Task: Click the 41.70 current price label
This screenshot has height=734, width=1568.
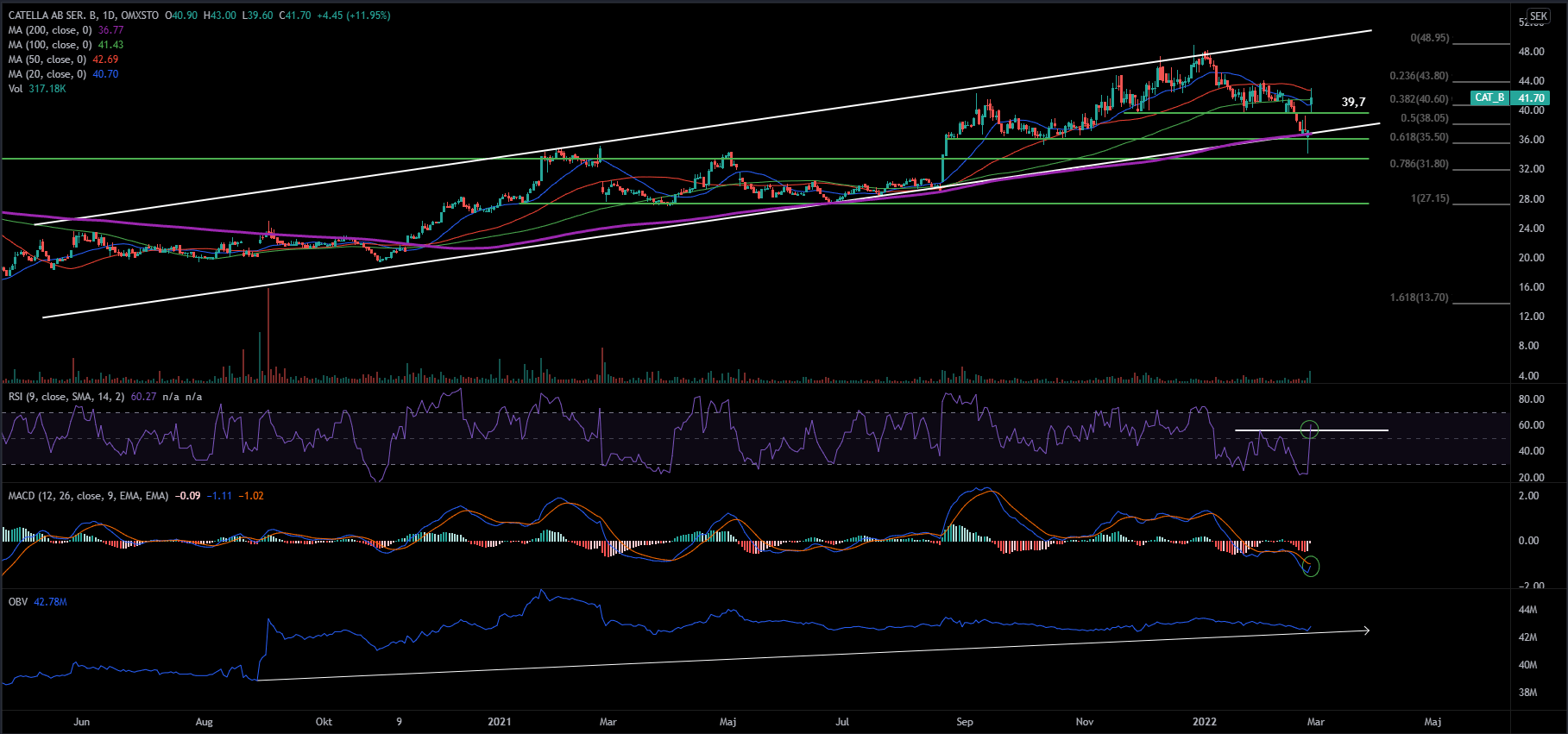Action: pyautogui.click(x=1532, y=98)
